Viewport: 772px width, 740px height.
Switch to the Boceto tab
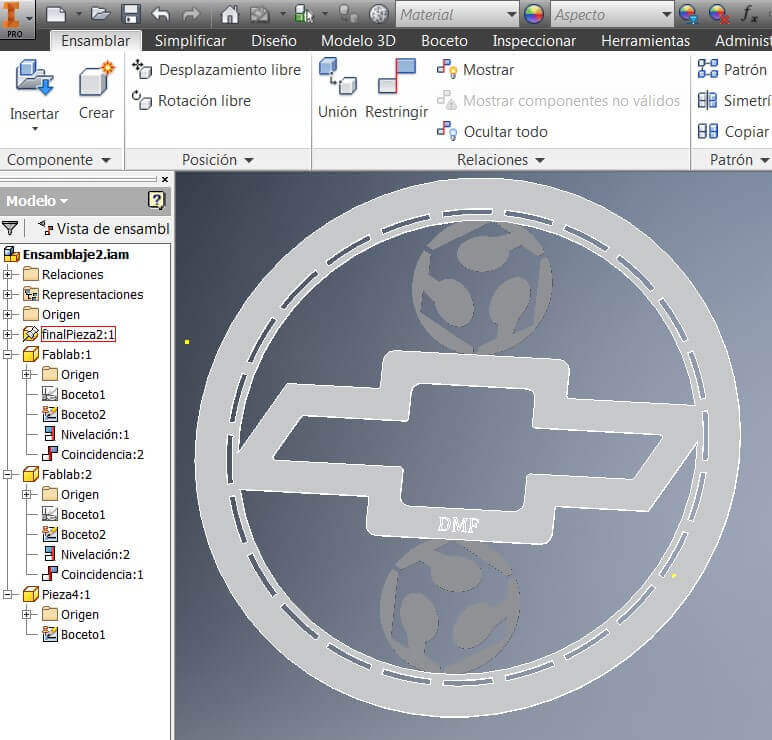444,40
